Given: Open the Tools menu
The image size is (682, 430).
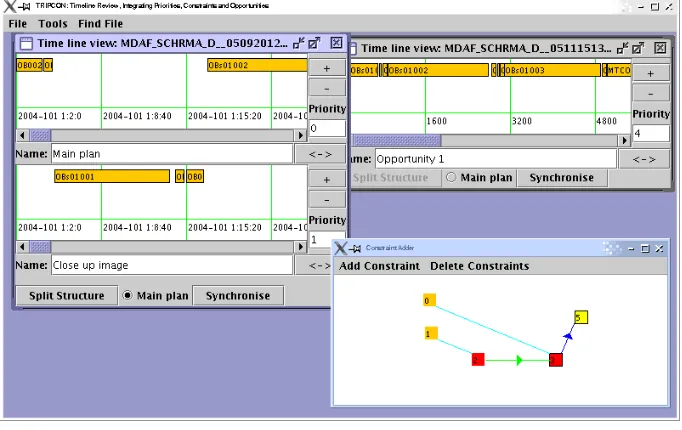Looking at the screenshot, I should [x=53, y=24].
